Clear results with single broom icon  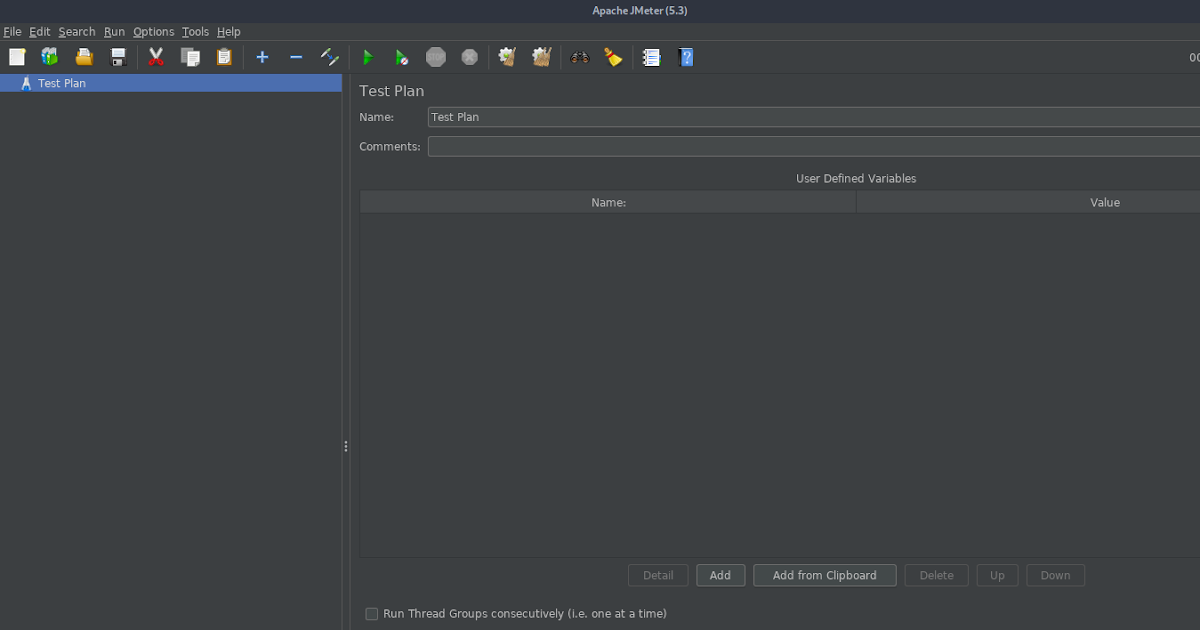pyautogui.click(x=508, y=57)
